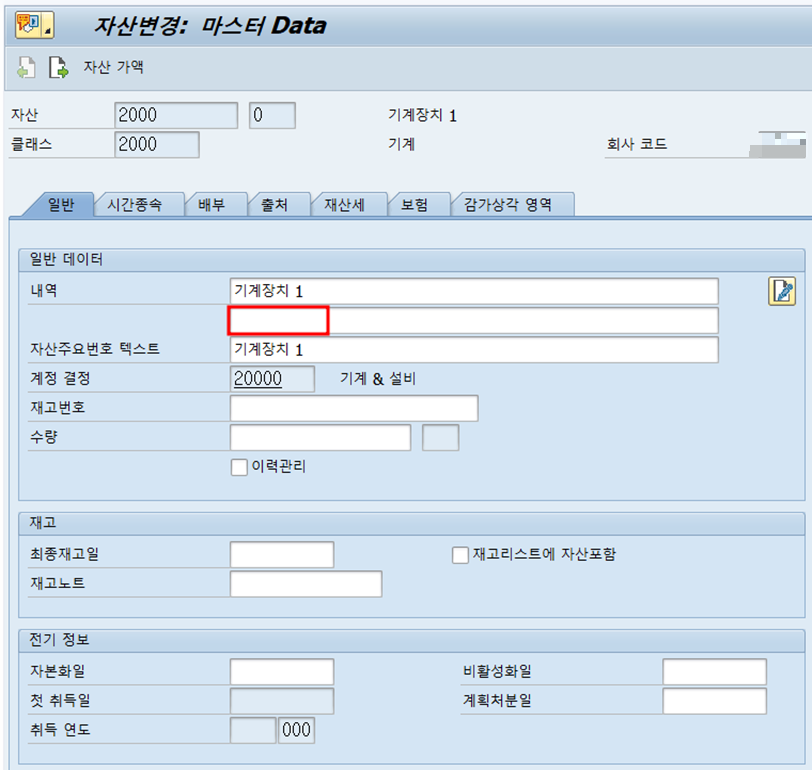Image resolution: width=812 pixels, height=770 pixels.
Task: Click the 재고노트 input field
Action: point(306,584)
